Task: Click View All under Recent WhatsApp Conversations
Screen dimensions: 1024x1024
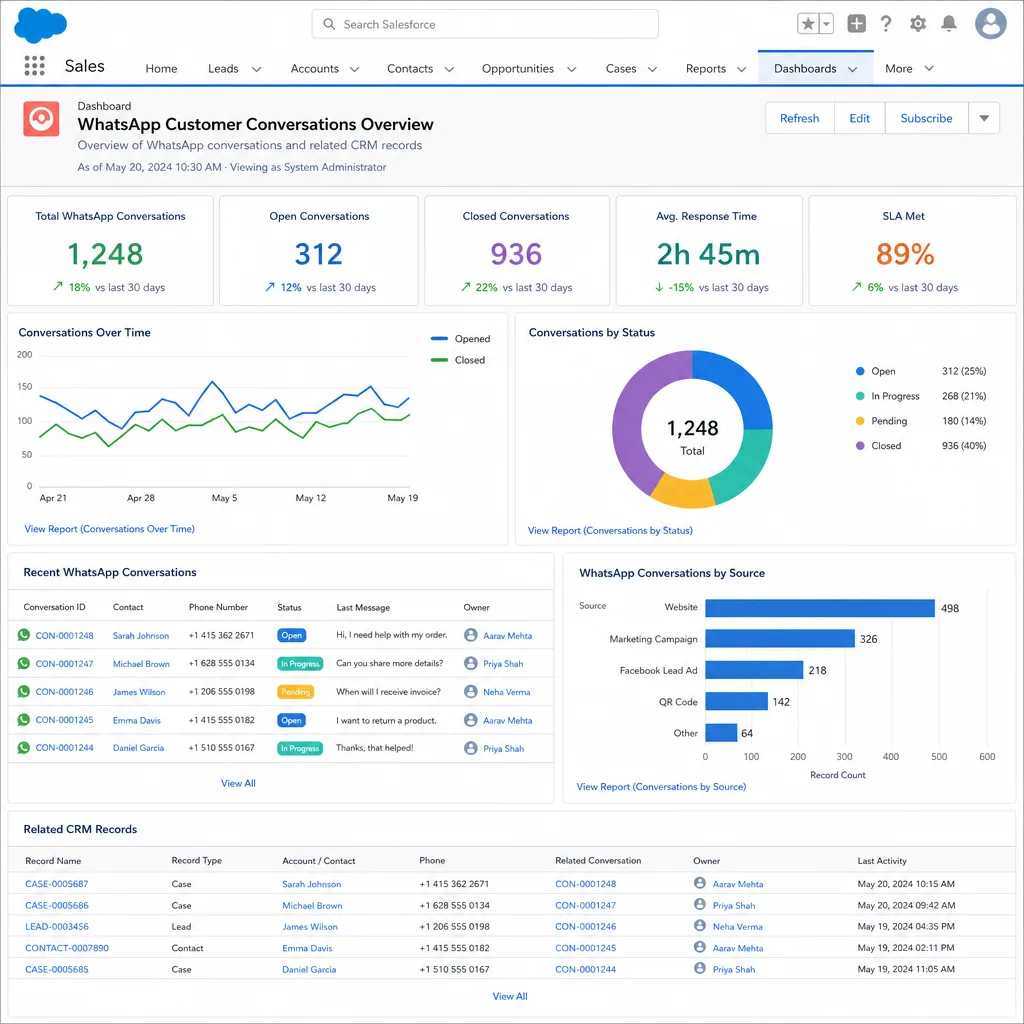Action: point(238,783)
